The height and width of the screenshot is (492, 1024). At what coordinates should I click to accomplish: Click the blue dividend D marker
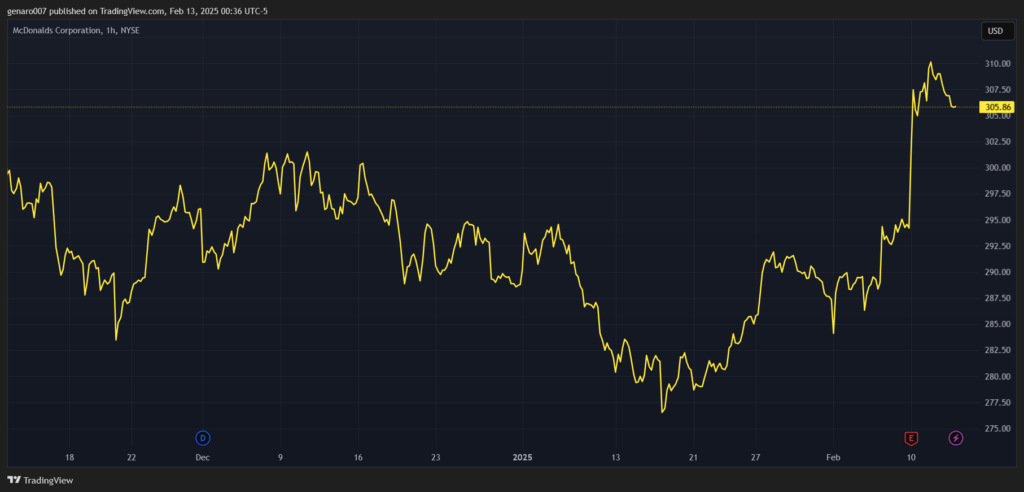point(203,437)
